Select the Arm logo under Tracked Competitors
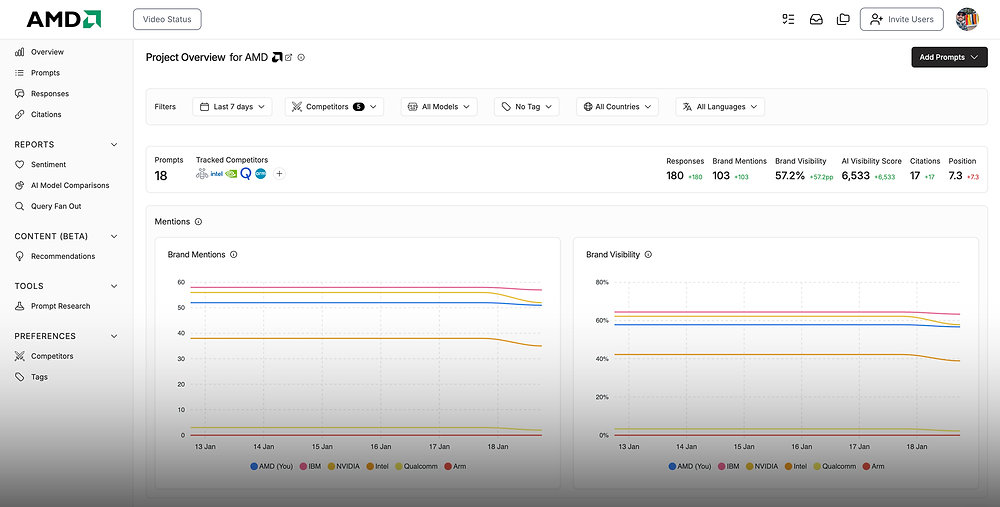Image resolution: width=1000 pixels, height=507 pixels. [x=260, y=173]
